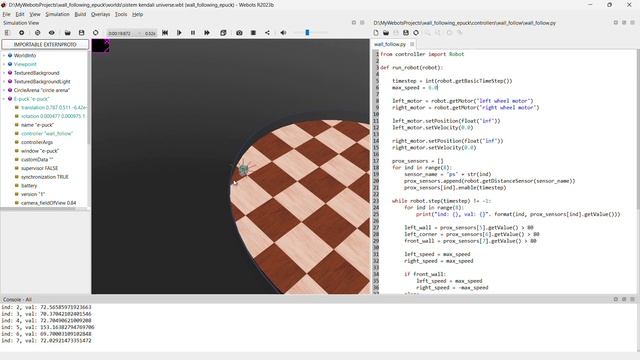
Task: Open world file with folder icon
Action: click(67, 33)
